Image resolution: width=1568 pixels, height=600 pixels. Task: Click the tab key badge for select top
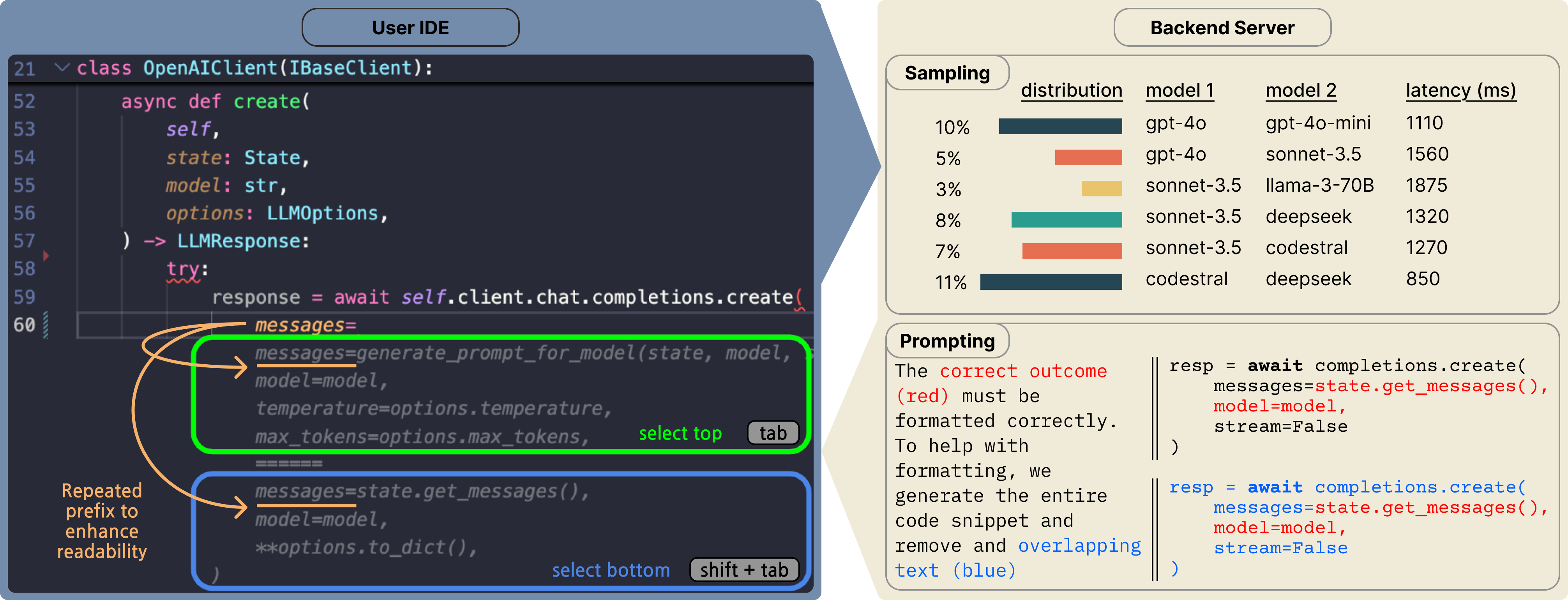tap(772, 432)
